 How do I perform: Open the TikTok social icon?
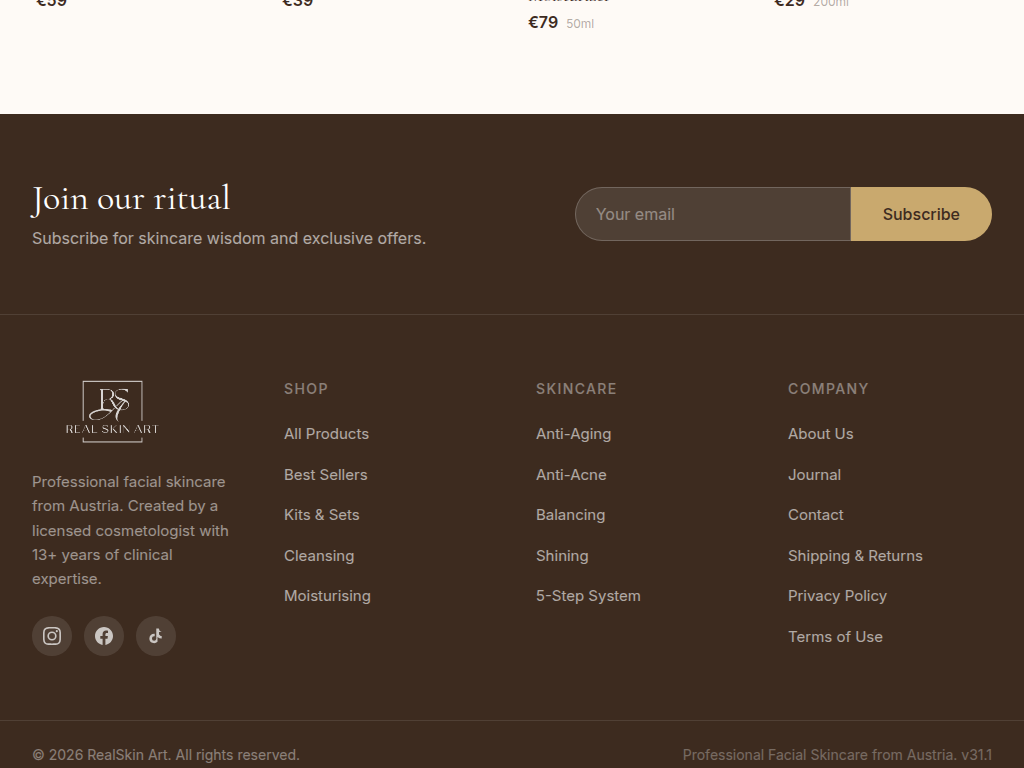point(156,636)
